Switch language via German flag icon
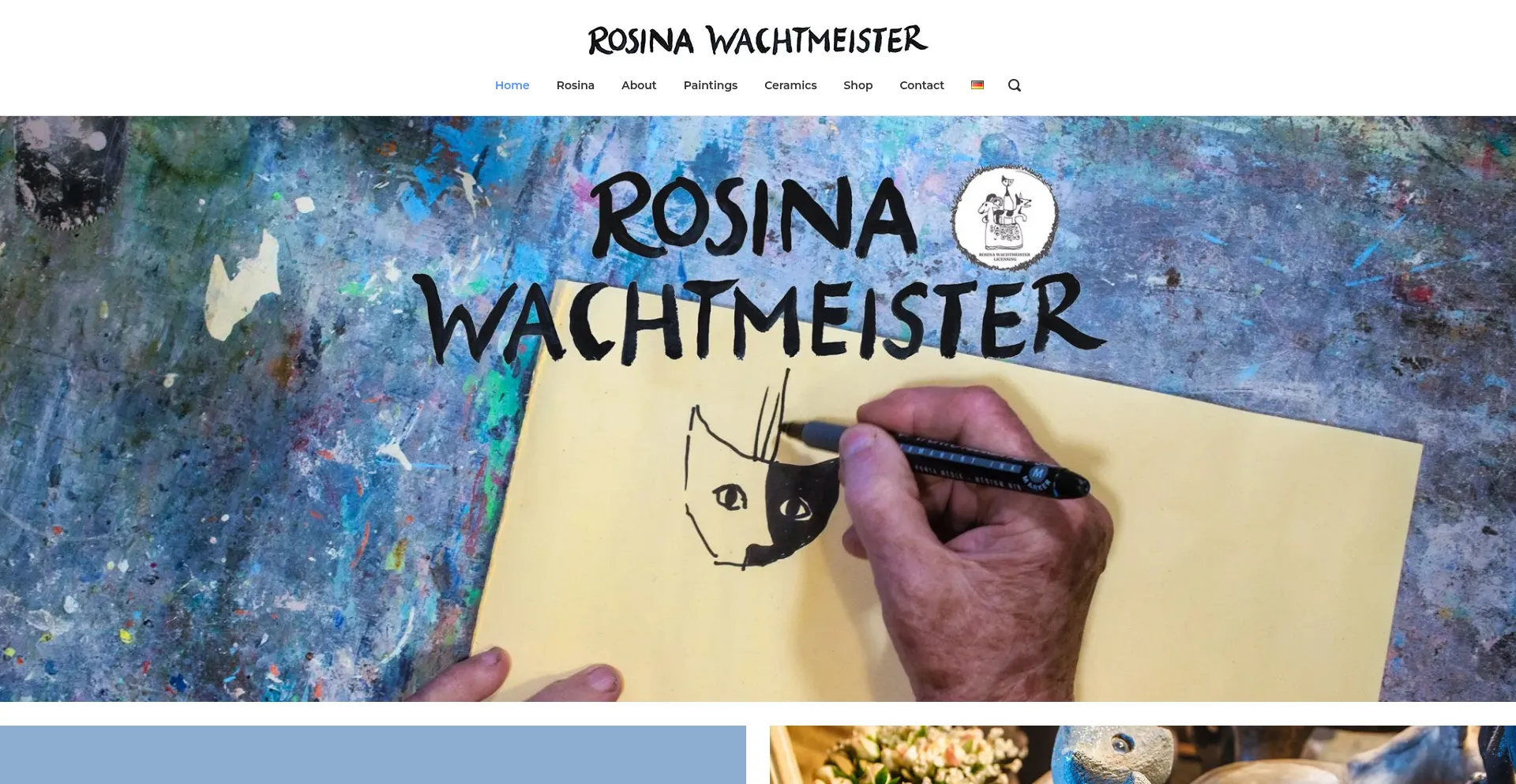The image size is (1516, 784). [978, 85]
